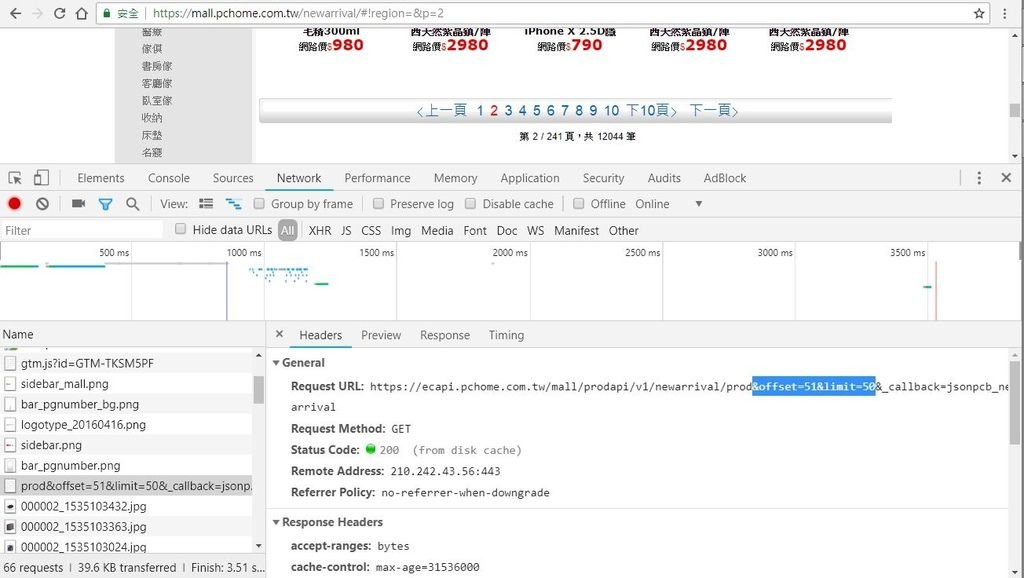Bookmark this page with star icon

[x=979, y=13]
